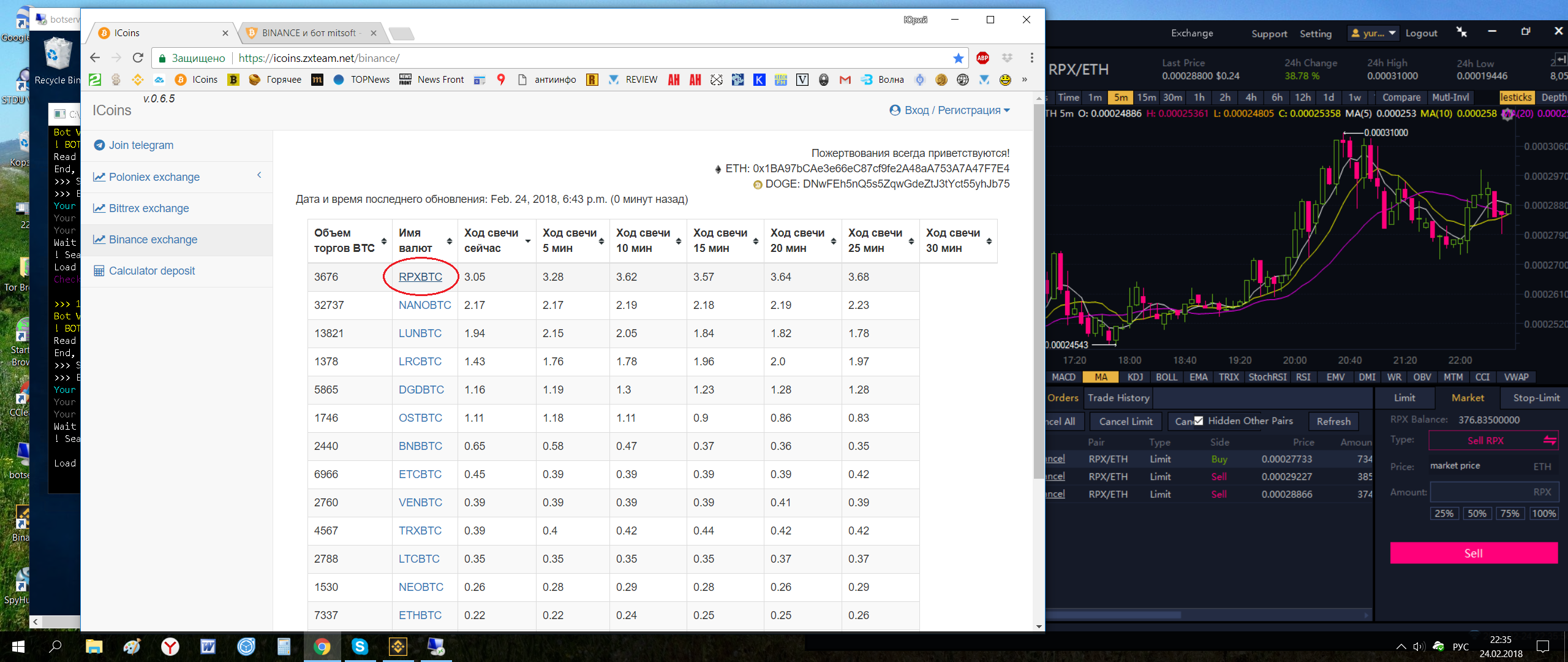The height and width of the screenshot is (662, 1568).
Task: Collapse side panel with the arrow-bar icon
Action: tap(1561, 59)
